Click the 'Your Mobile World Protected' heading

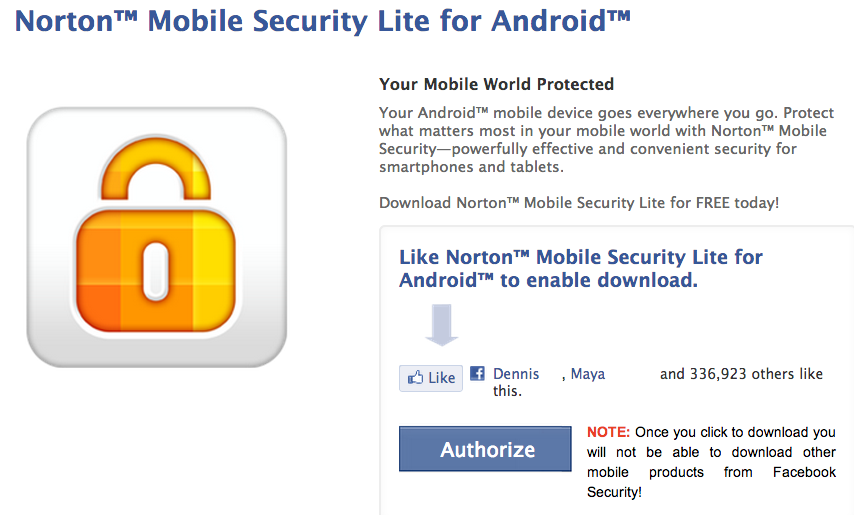[497, 84]
